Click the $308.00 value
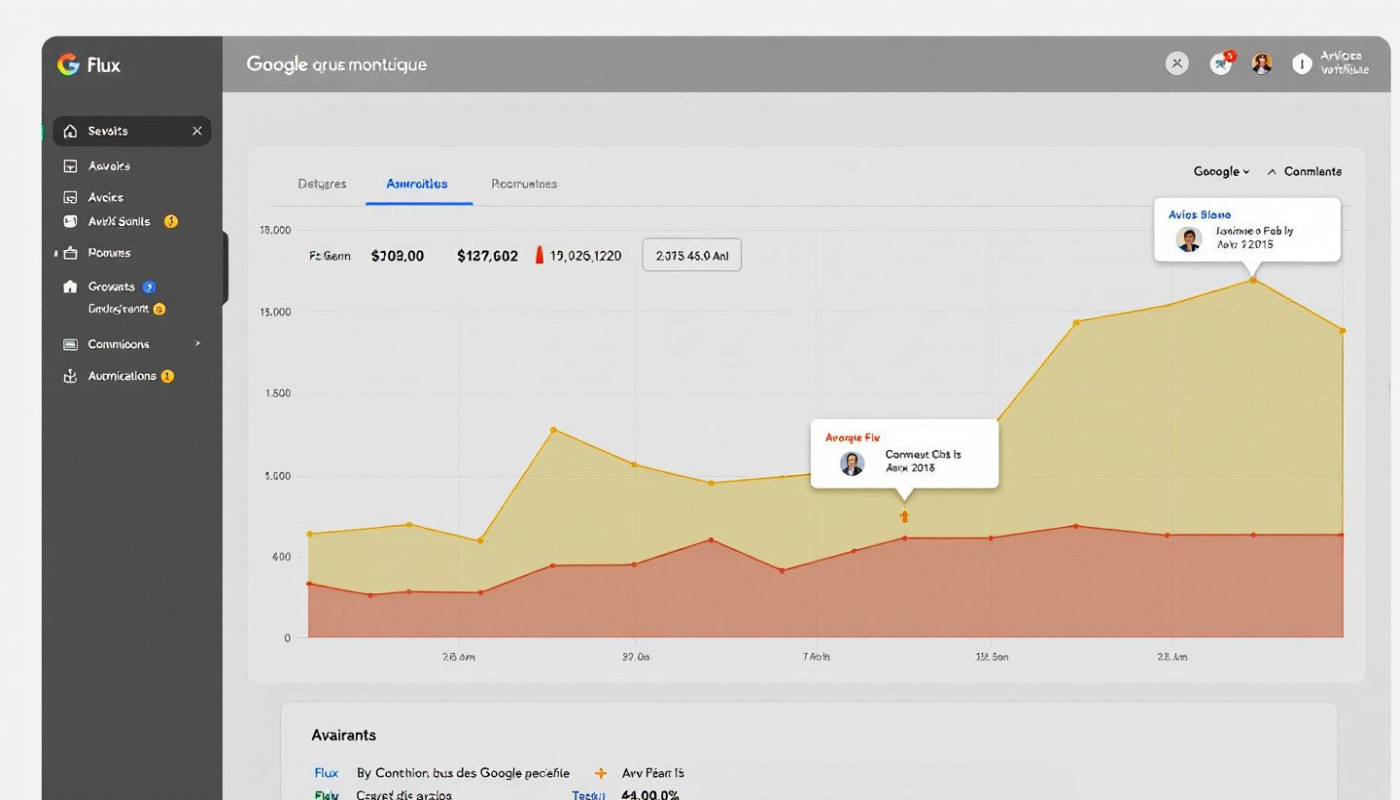Viewport: 1400px width, 800px height. coord(397,256)
